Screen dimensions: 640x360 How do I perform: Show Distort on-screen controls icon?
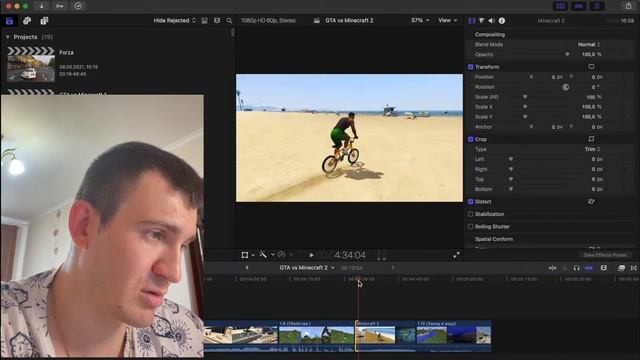tap(591, 201)
